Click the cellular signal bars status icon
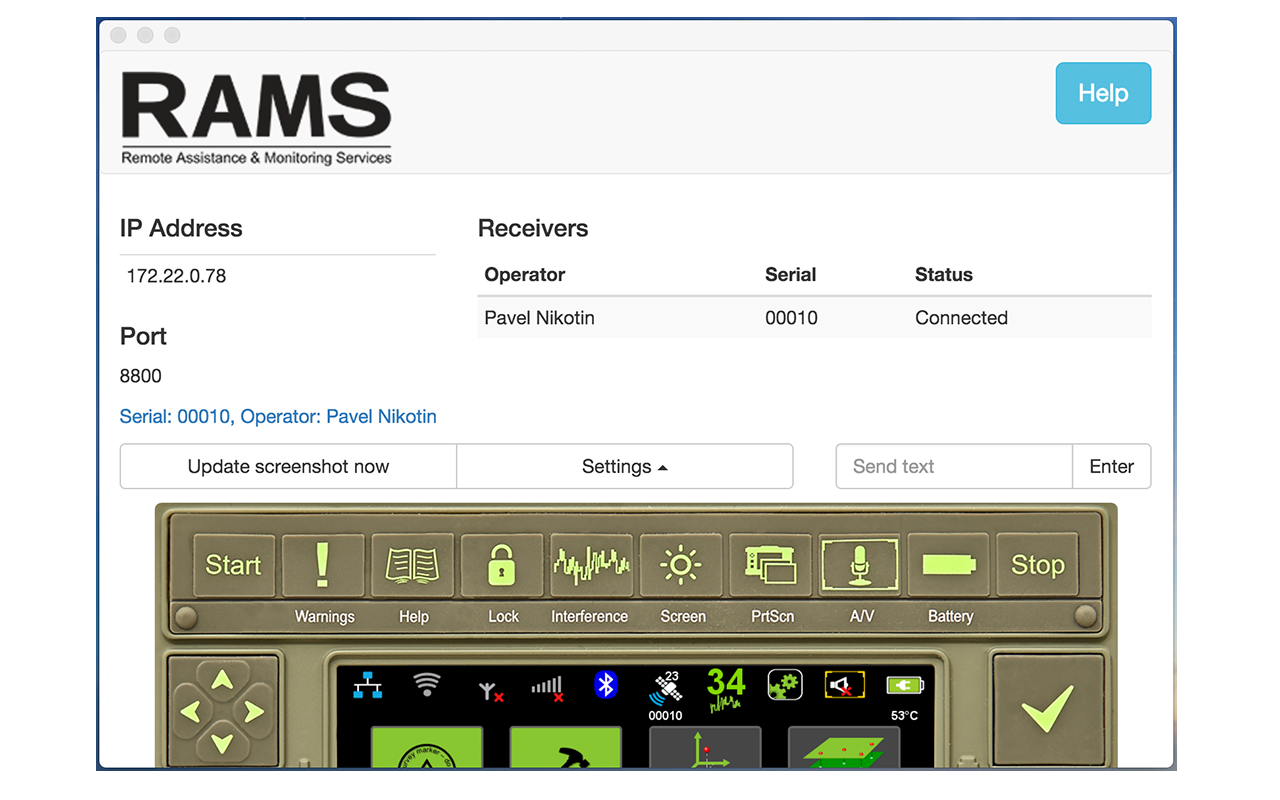 tap(548, 688)
